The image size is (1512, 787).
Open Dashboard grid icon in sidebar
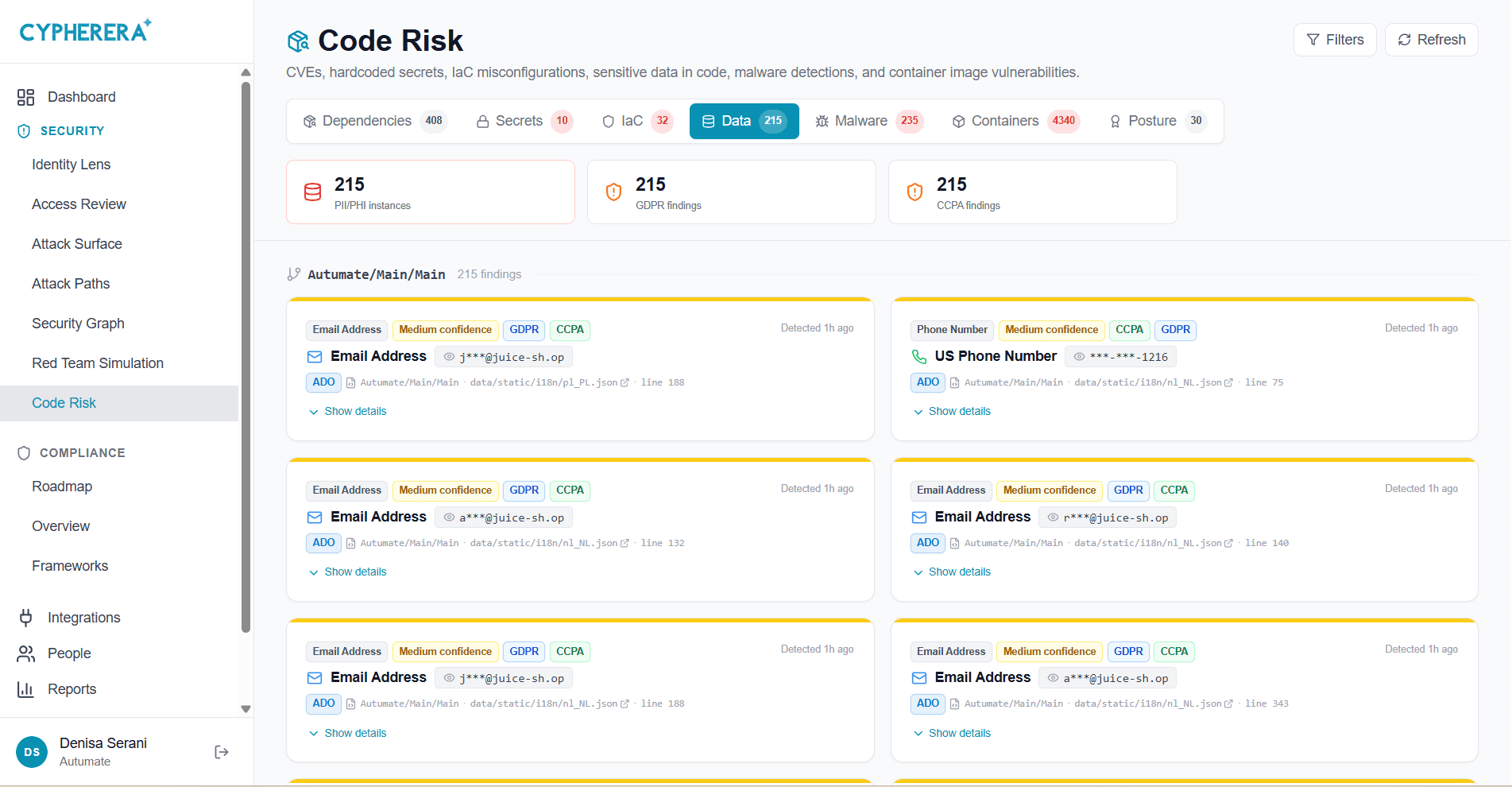[x=25, y=97]
